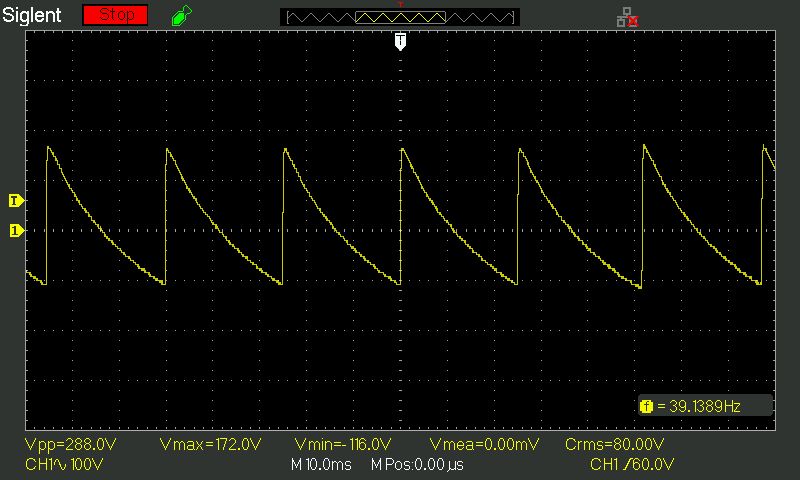Screen dimensions: 800x480
Task: Click the frequency counter icon beside 39.1389Hz
Action: (646, 406)
